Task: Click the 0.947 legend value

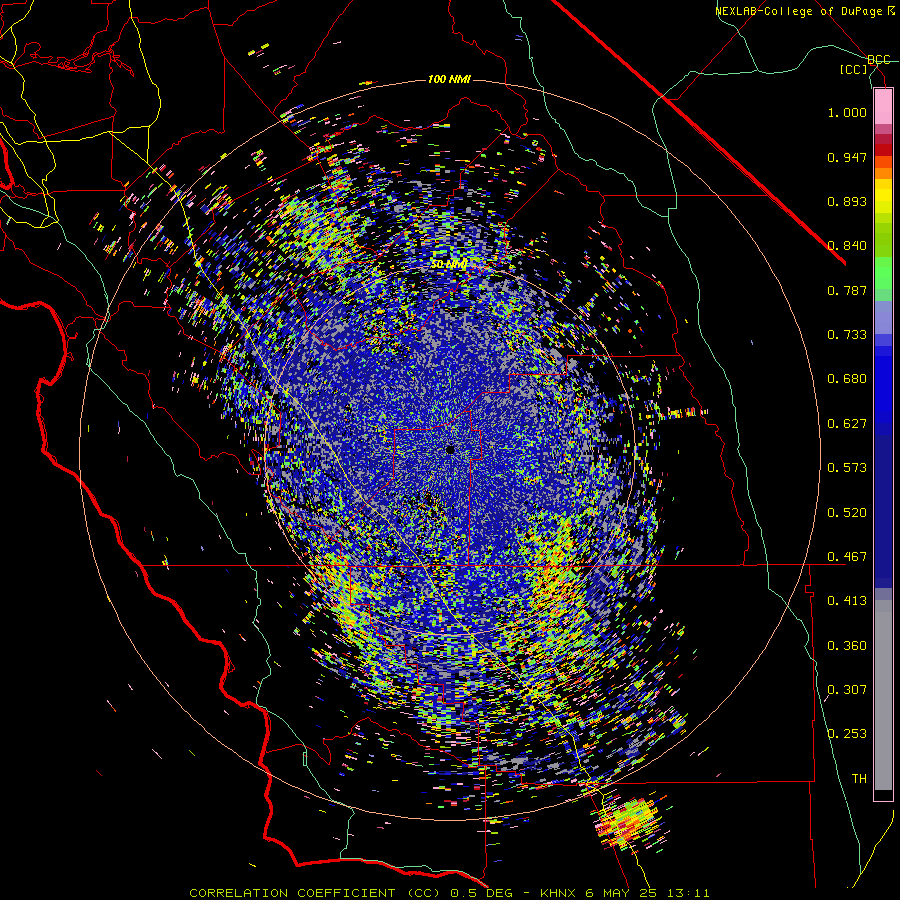Action: tap(847, 157)
